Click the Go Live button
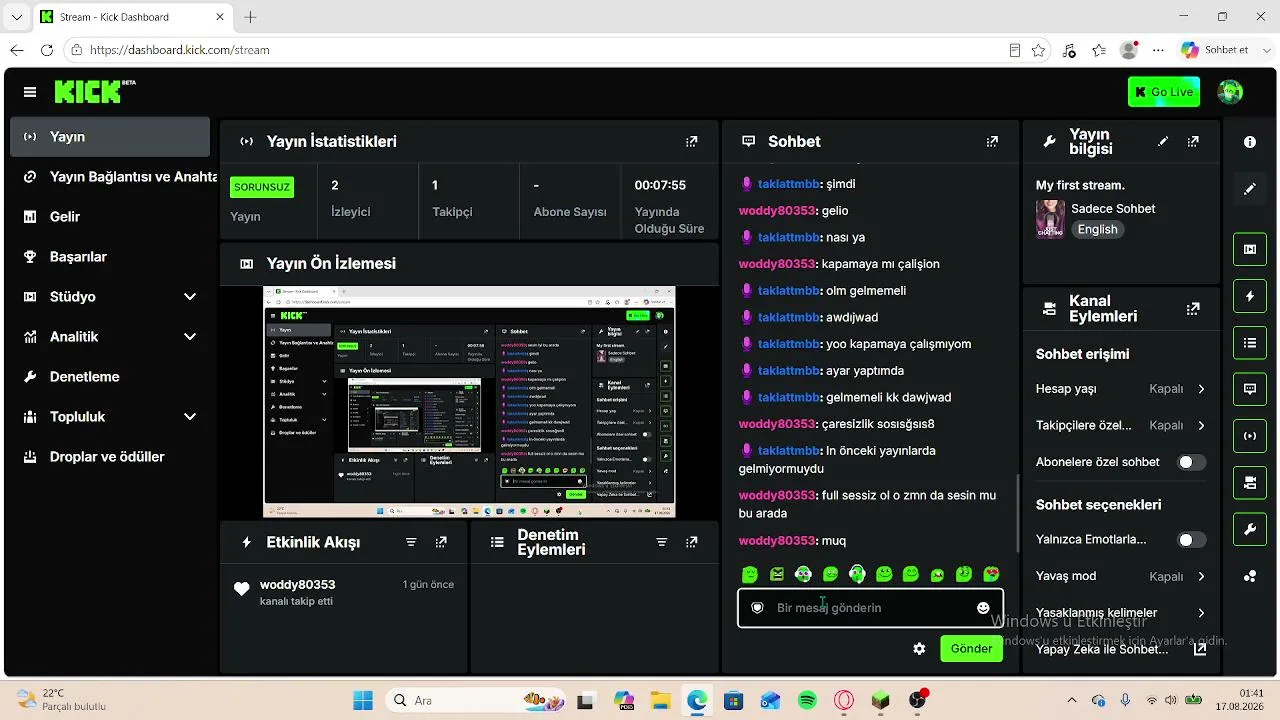The height and width of the screenshot is (720, 1280). tap(1164, 92)
